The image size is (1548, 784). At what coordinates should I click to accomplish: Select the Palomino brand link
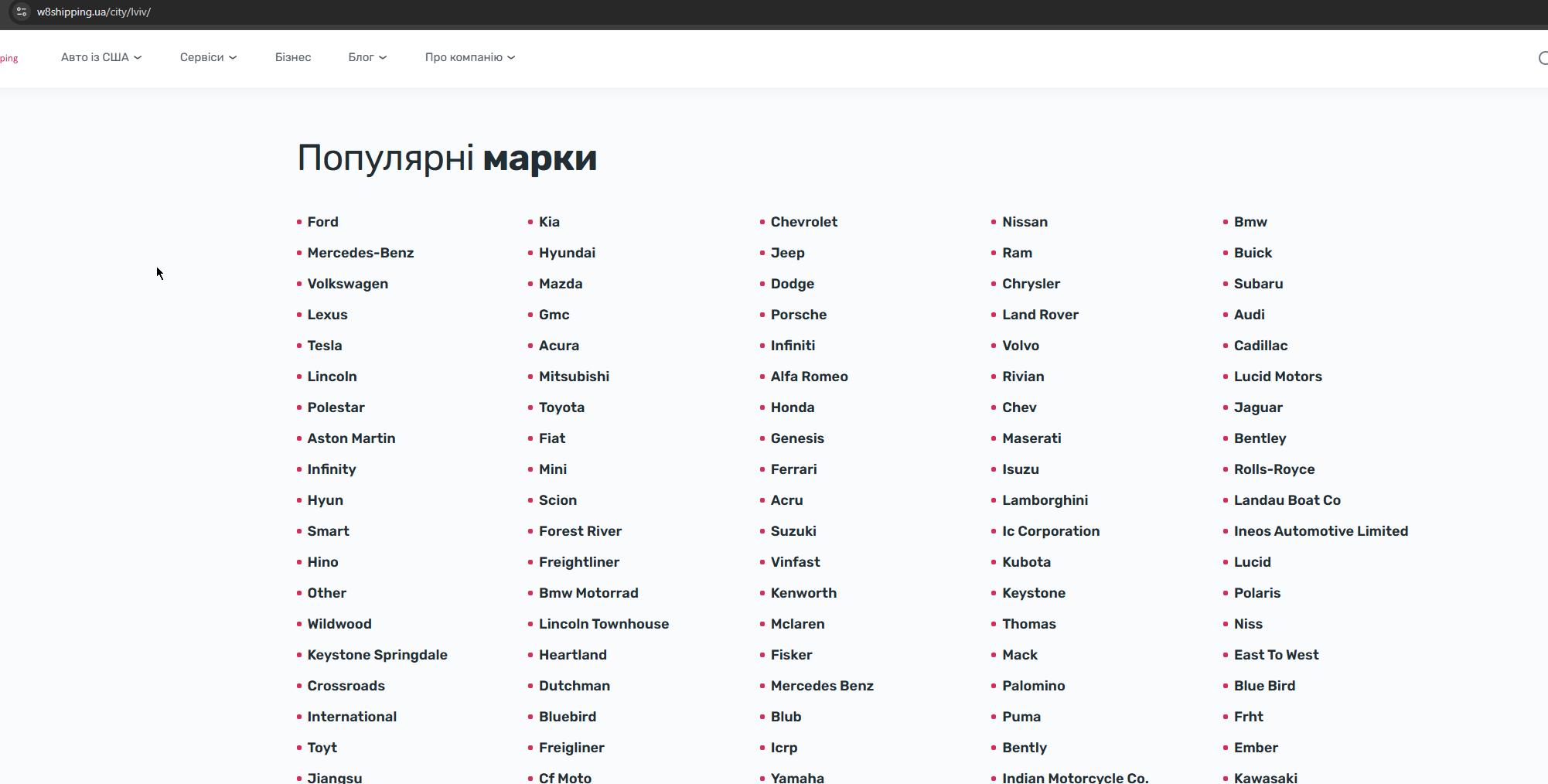[1034, 686]
